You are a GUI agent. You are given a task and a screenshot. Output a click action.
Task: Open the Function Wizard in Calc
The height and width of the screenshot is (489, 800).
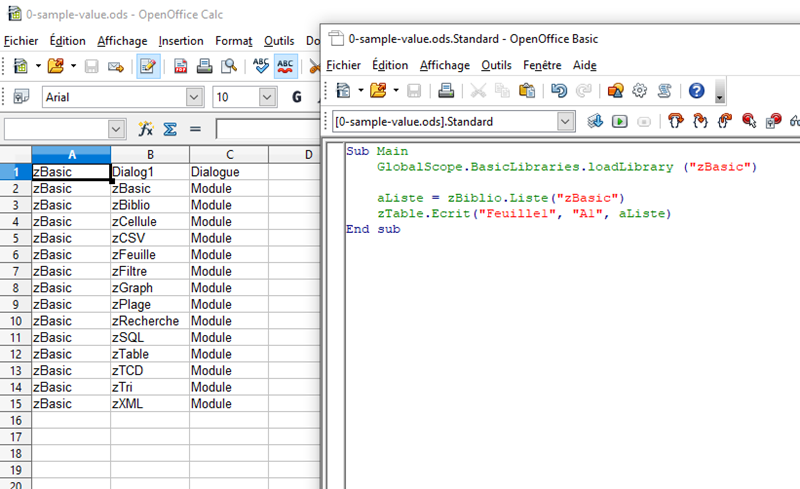click(146, 129)
